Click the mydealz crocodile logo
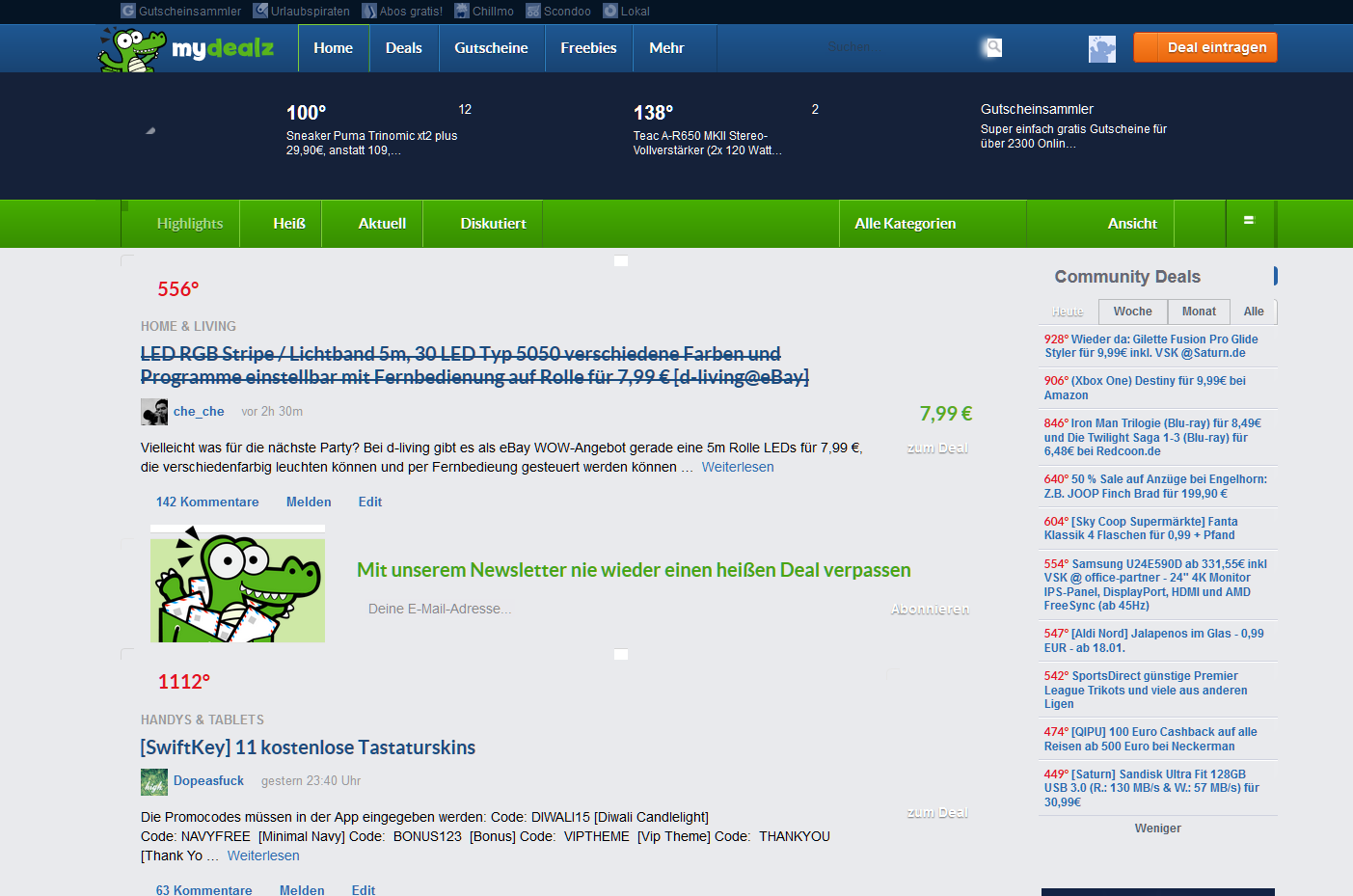The height and width of the screenshot is (896, 1353). point(186,48)
